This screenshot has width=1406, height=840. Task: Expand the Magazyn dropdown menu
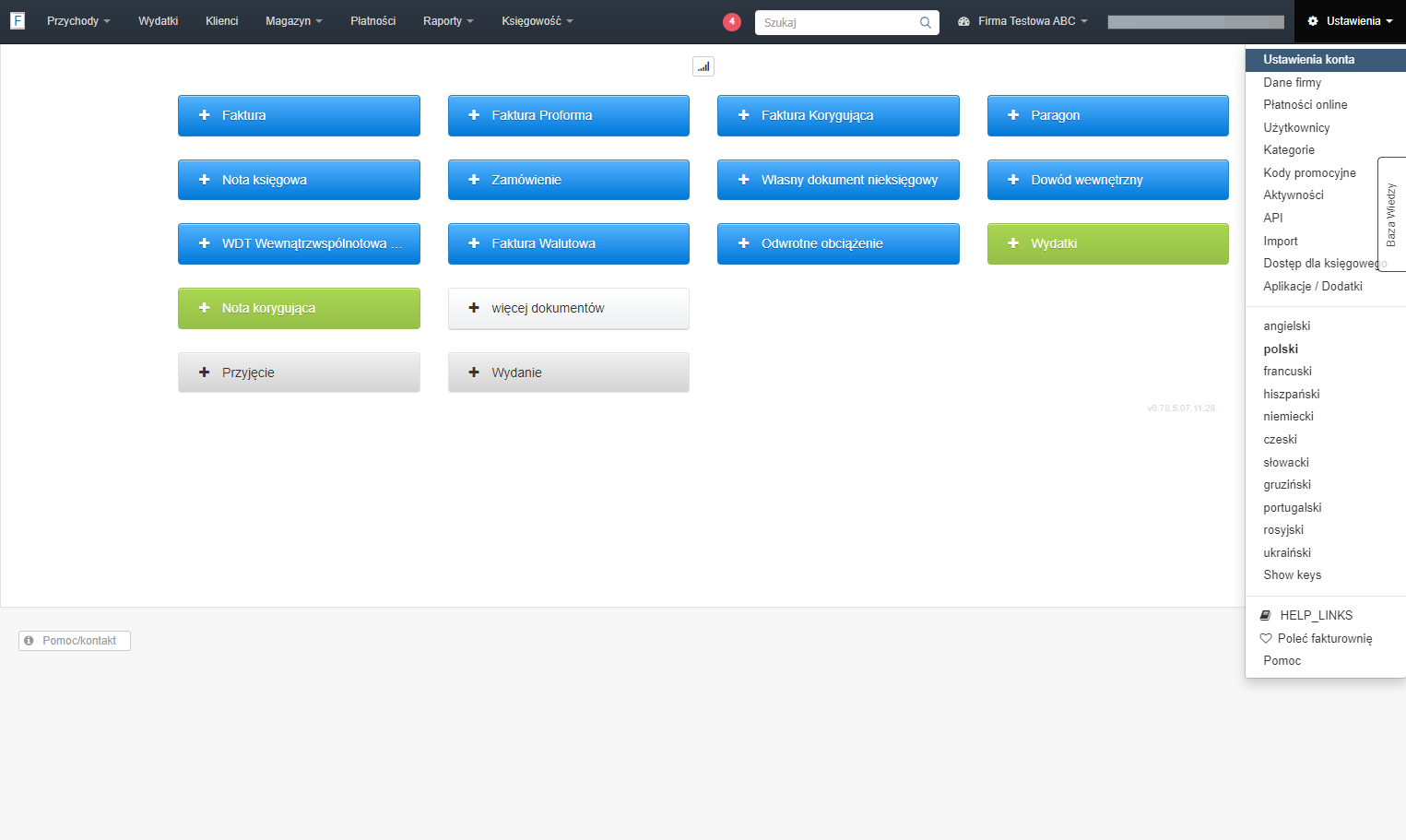click(x=294, y=21)
